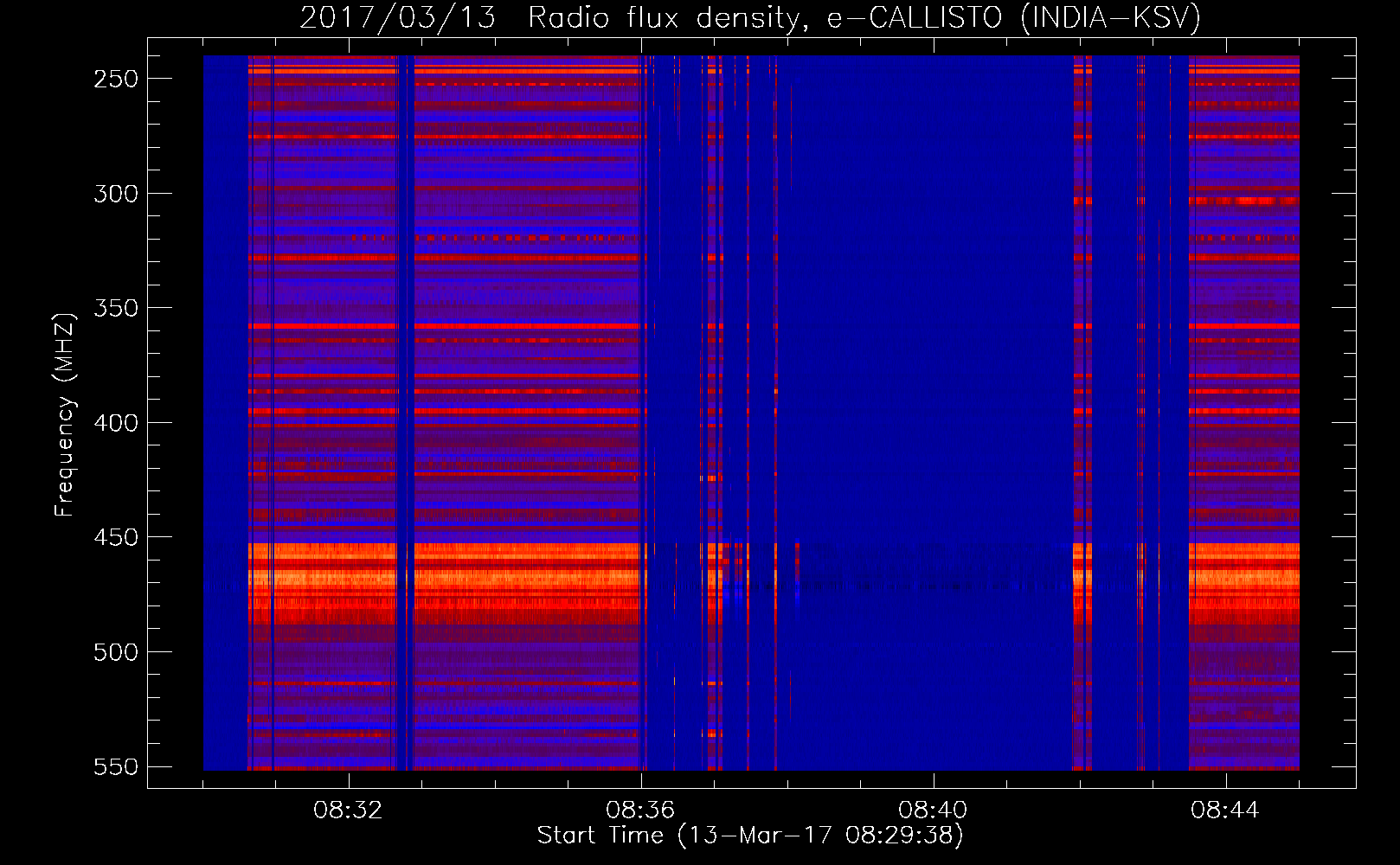Click the 'Start Time (13-Mar-17 08:29:38)' label

pyautogui.click(x=750, y=835)
